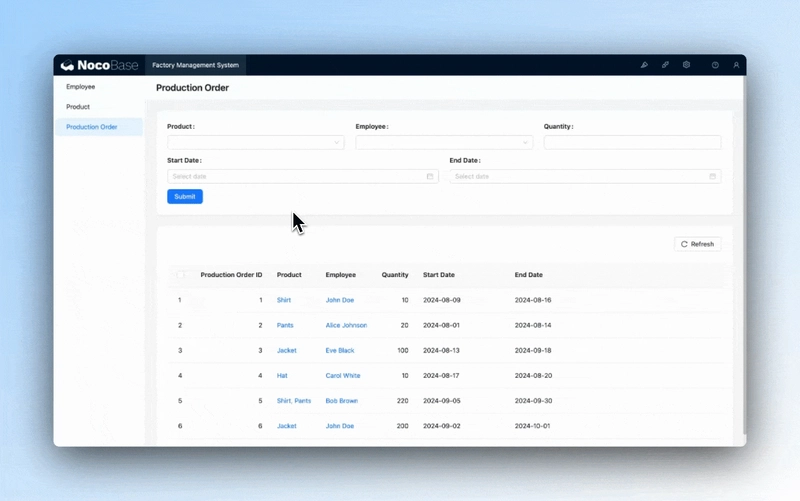Open the plugin manager icon
The width and height of the screenshot is (800, 501).
(665, 65)
